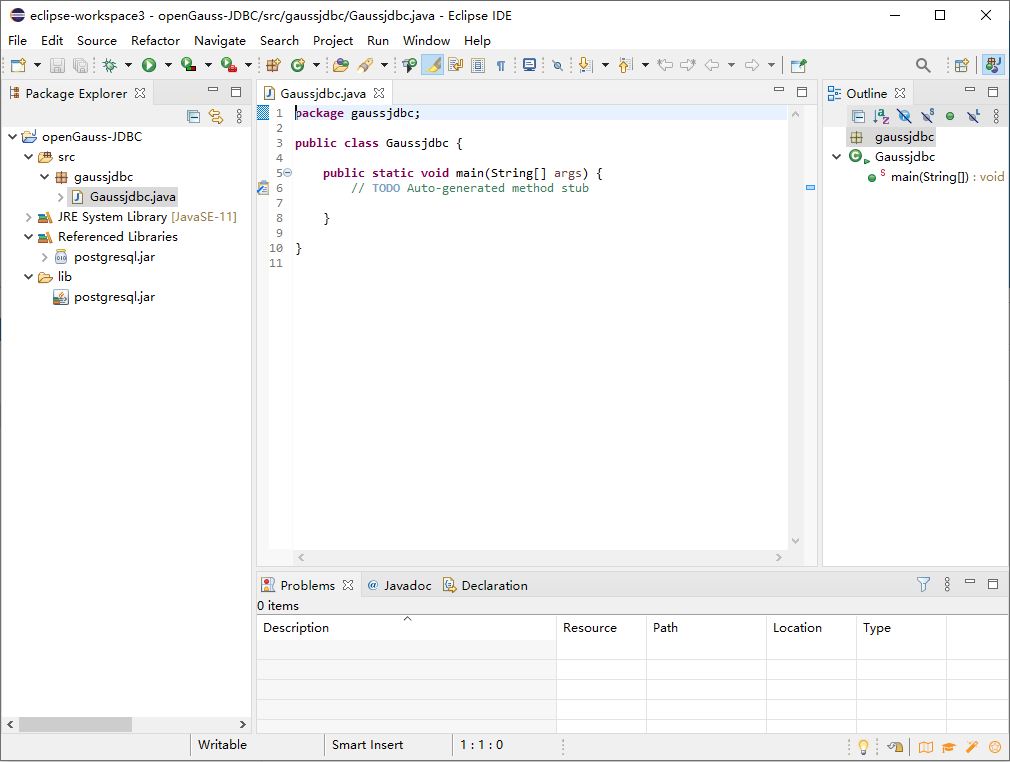The width and height of the screenshot is (1010, 762).
Task: Select postgresql.jar under the lib folder
Action: point(113,297)
